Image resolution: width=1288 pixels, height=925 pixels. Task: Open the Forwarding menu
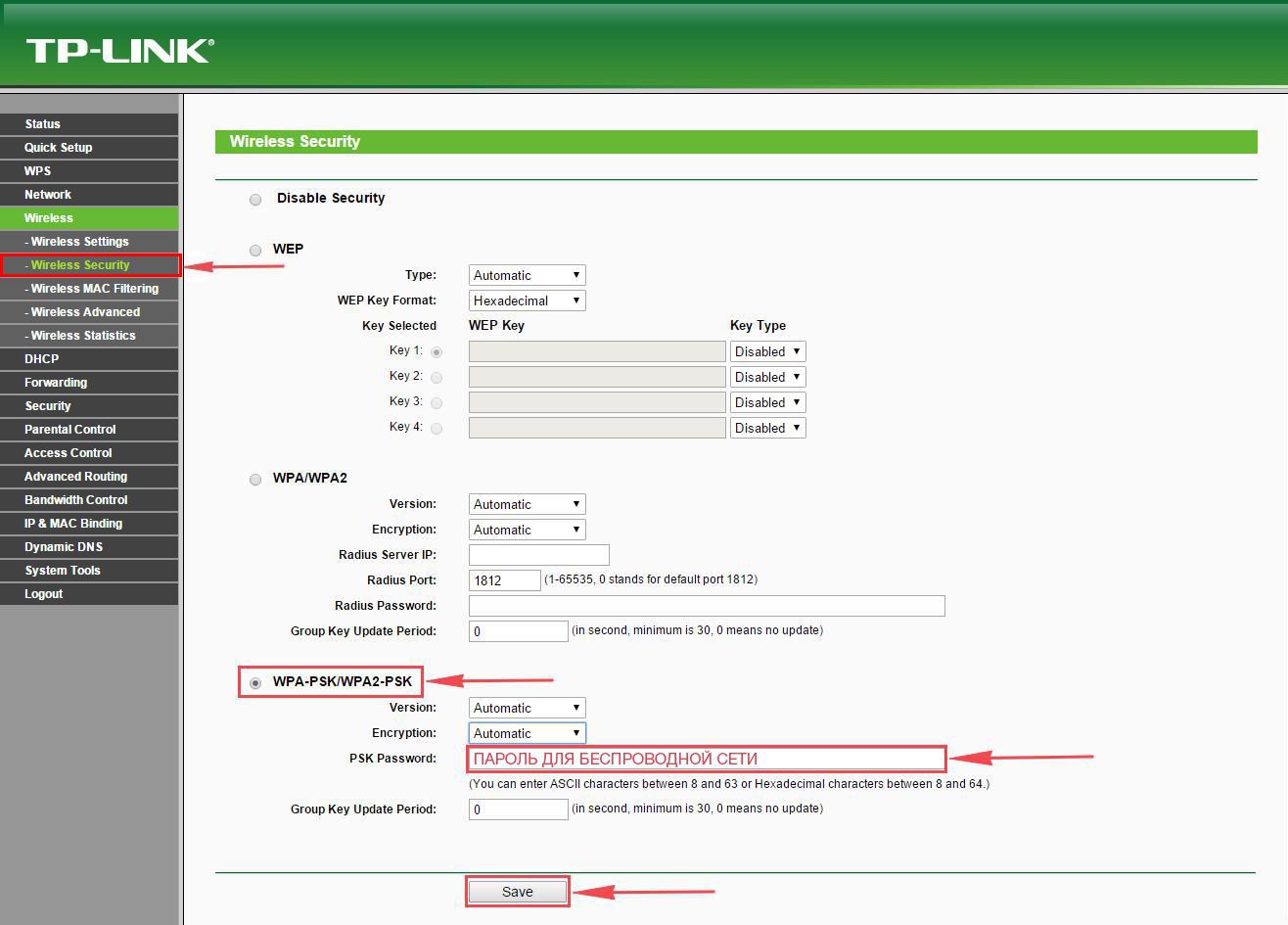pyautogui.click(x=89, y=383)
